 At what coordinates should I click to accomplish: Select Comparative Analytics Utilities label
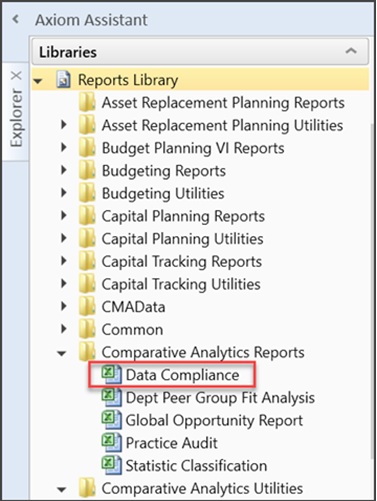(202, 488)
